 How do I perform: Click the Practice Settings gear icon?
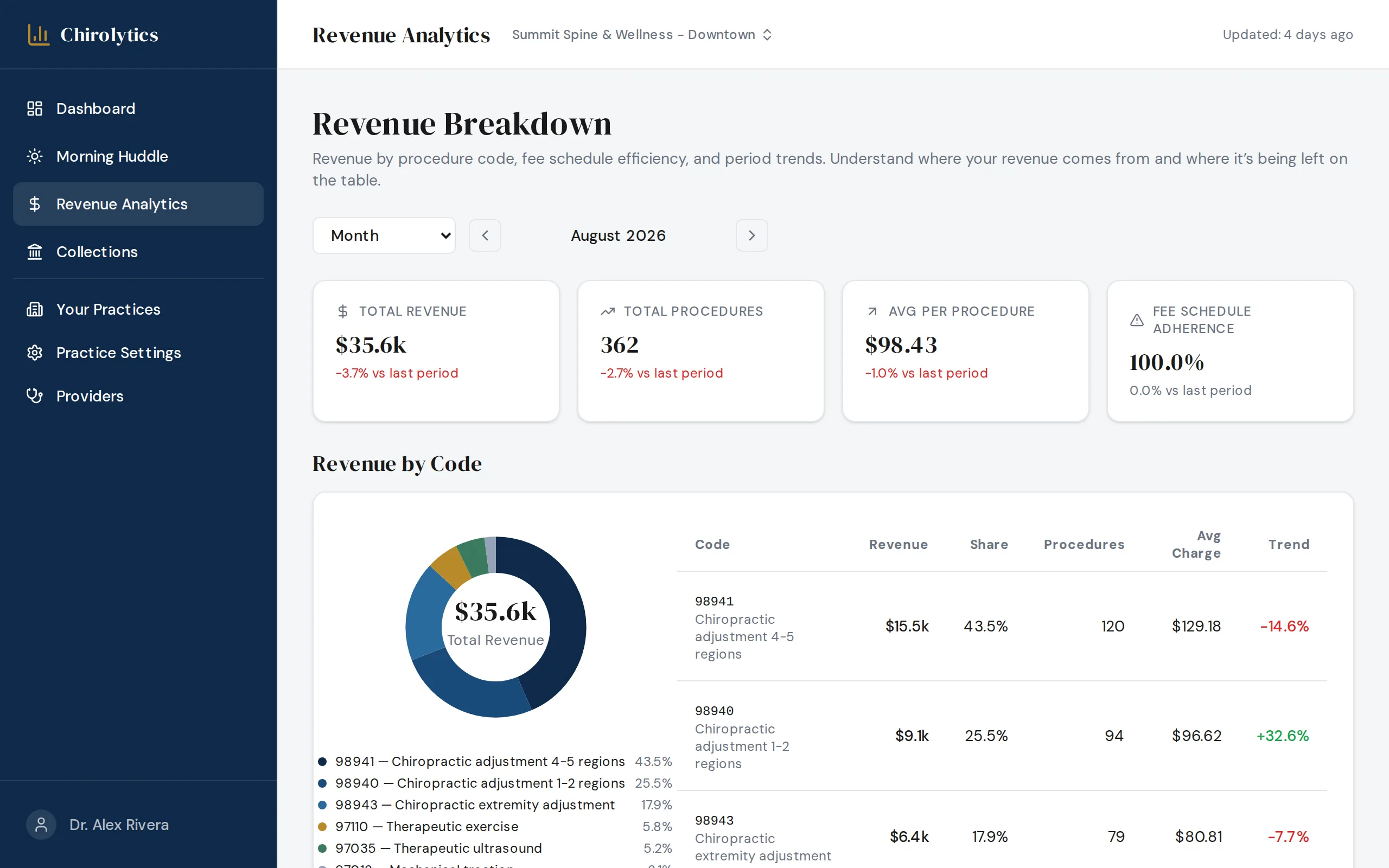[34, 353]
